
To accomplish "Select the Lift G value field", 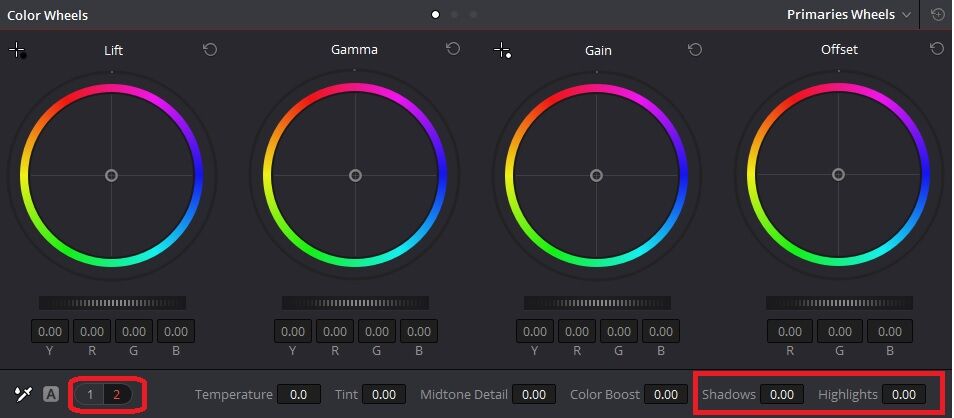I will click(134, 332).
